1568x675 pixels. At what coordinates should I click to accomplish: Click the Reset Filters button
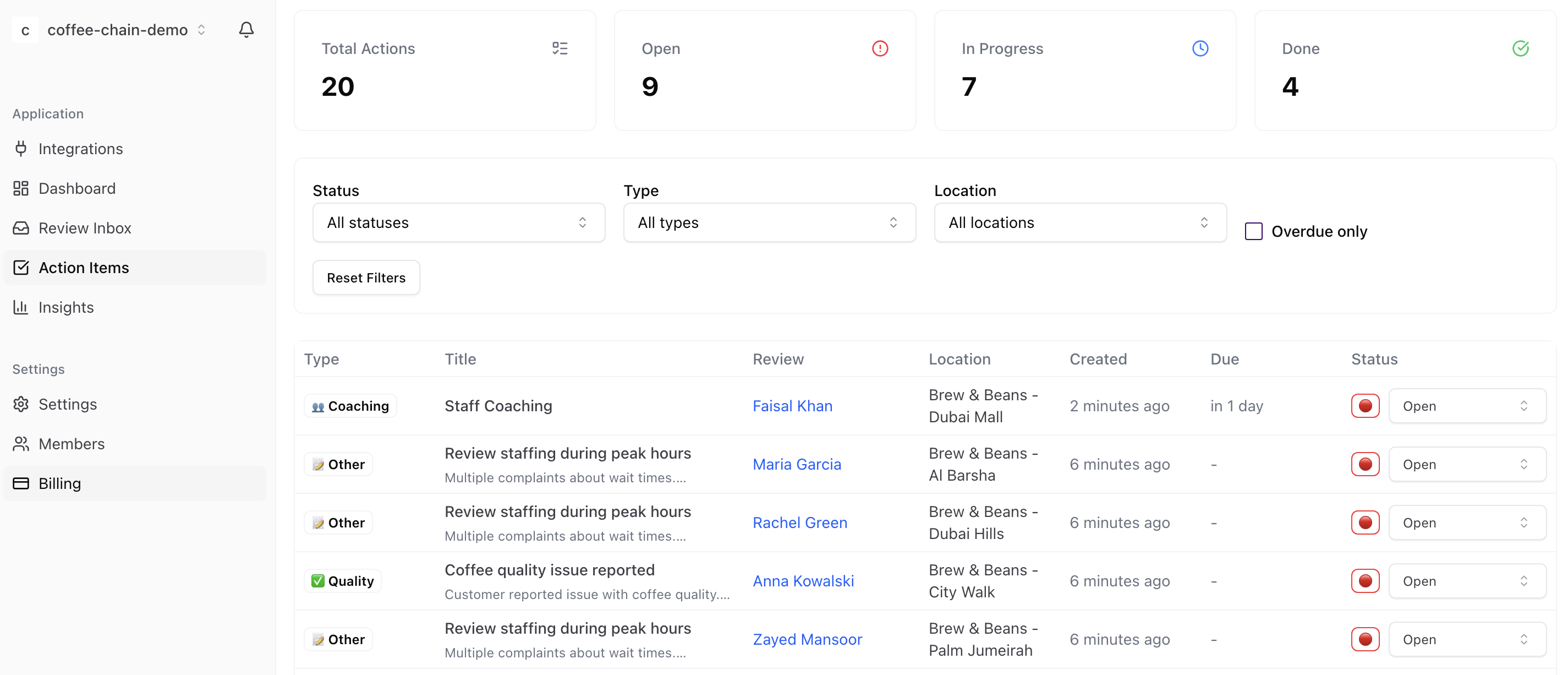366,277
